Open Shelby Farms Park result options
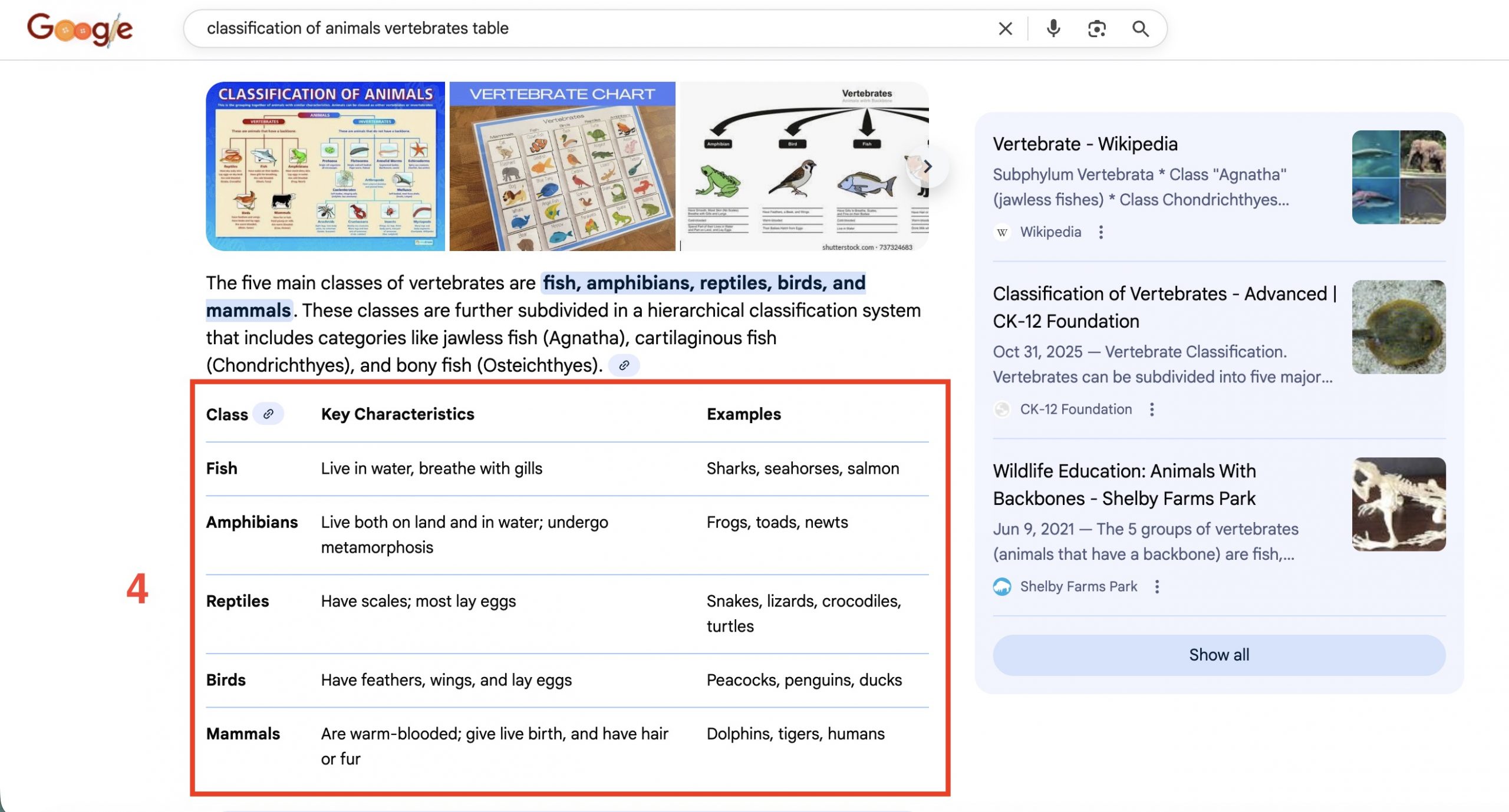This screenshot has height=812, width=1509. click(1157, 587)
